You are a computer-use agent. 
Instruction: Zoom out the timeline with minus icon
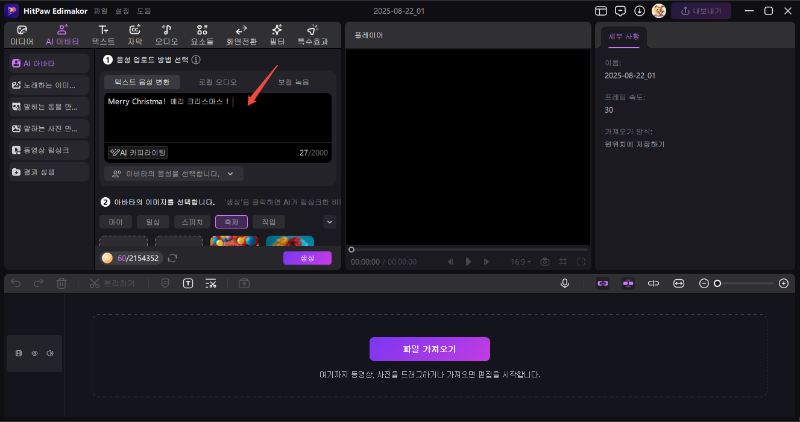tap(704, 283)
